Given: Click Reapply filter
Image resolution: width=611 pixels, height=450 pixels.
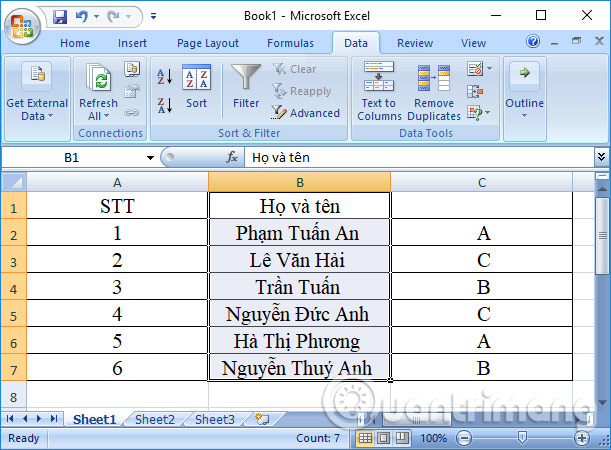Looking at the screenshot, I should pos(302,91).
